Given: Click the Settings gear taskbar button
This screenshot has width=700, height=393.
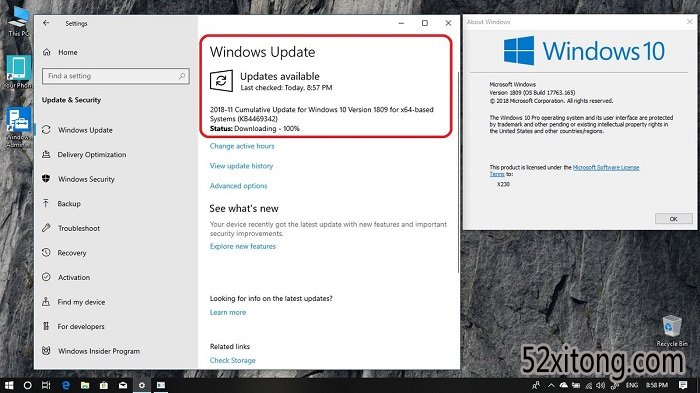Looking at the screenshot, I should coord(142,385).
